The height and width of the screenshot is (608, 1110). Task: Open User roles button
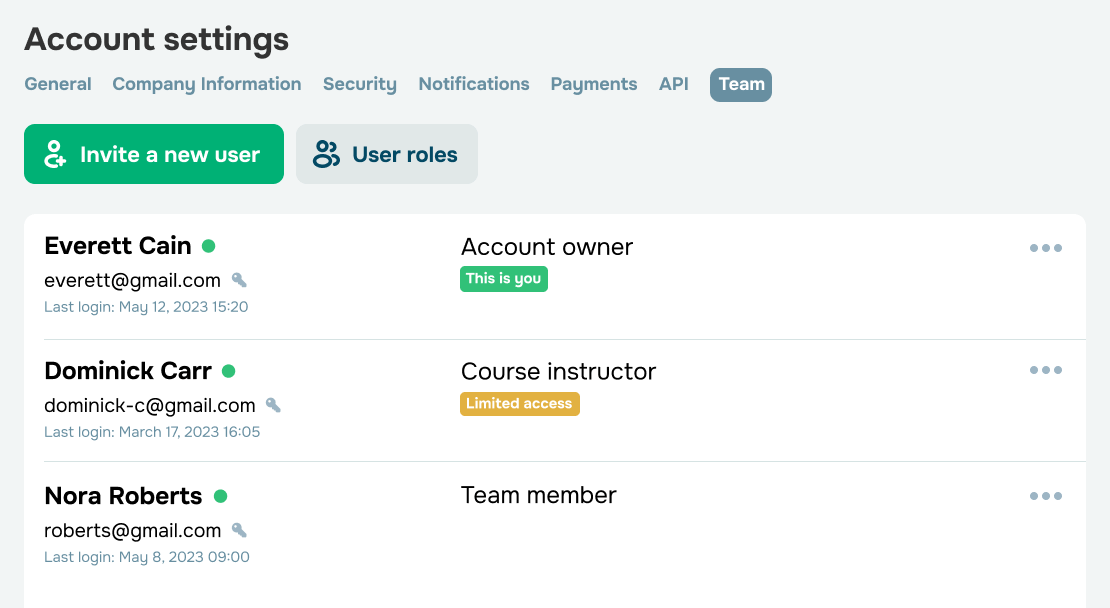387,154
